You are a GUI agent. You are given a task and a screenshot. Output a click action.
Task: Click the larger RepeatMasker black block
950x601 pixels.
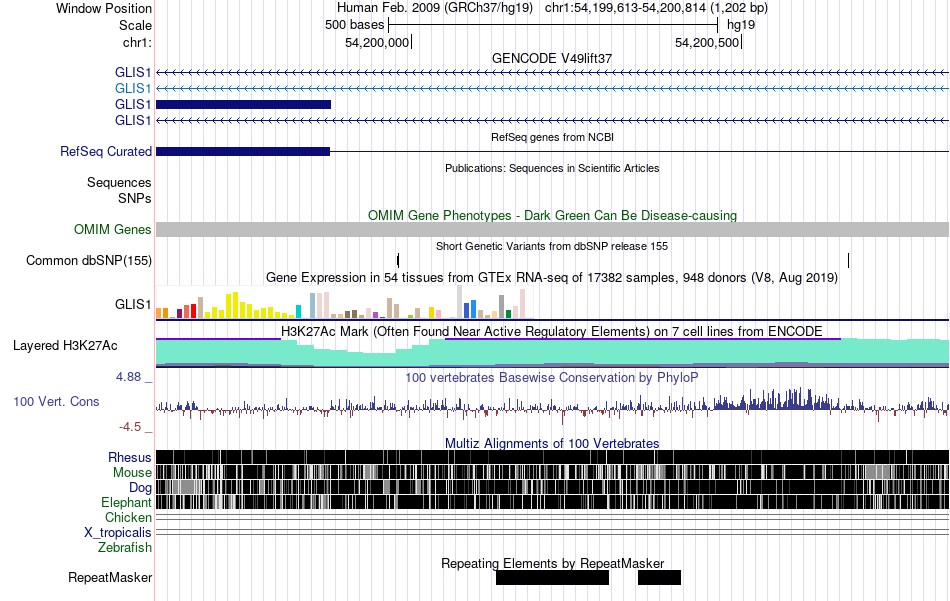pyautogui.click(x=552, y=577)
